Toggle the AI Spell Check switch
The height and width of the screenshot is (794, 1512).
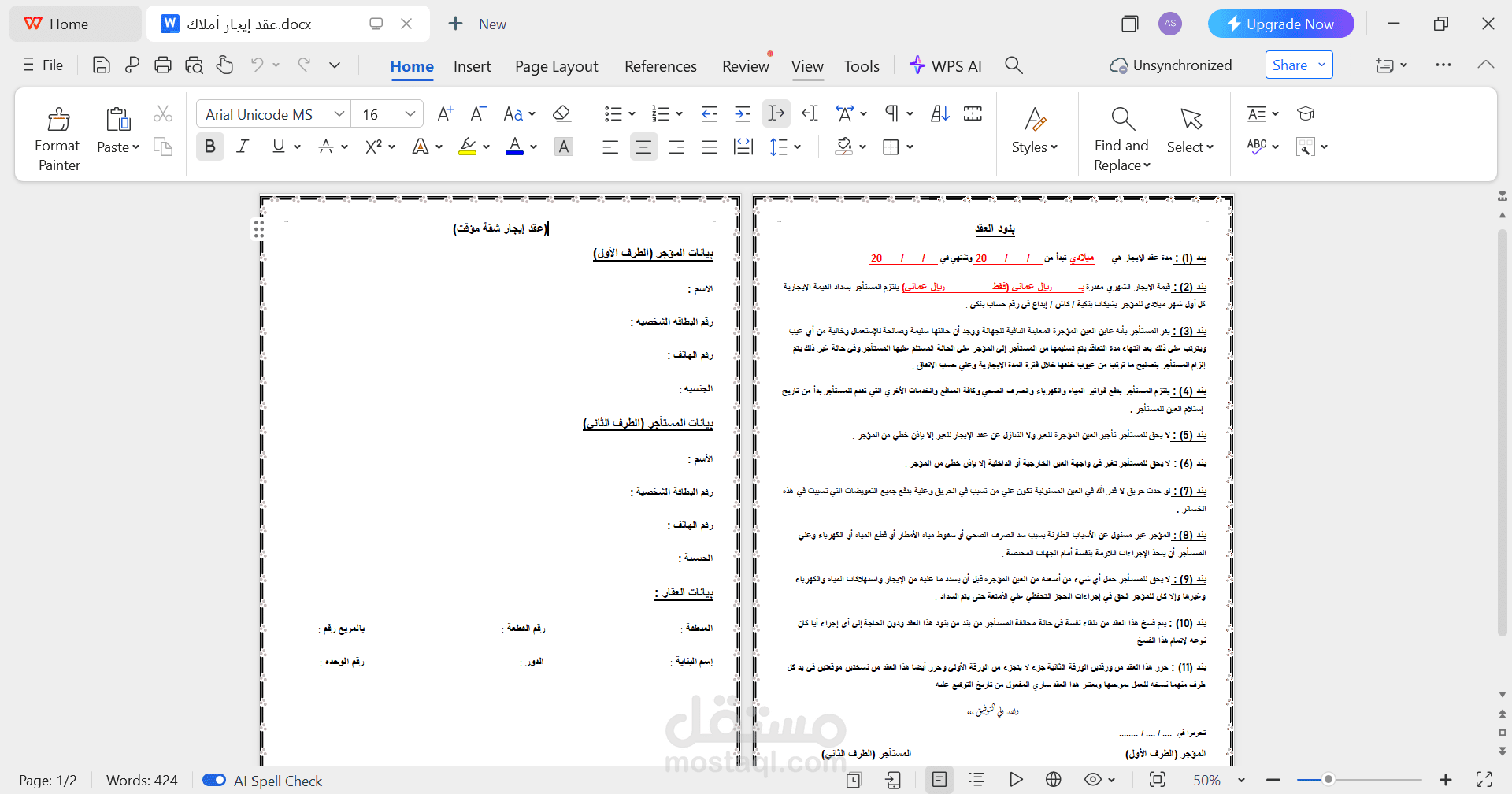click(214, 780)
